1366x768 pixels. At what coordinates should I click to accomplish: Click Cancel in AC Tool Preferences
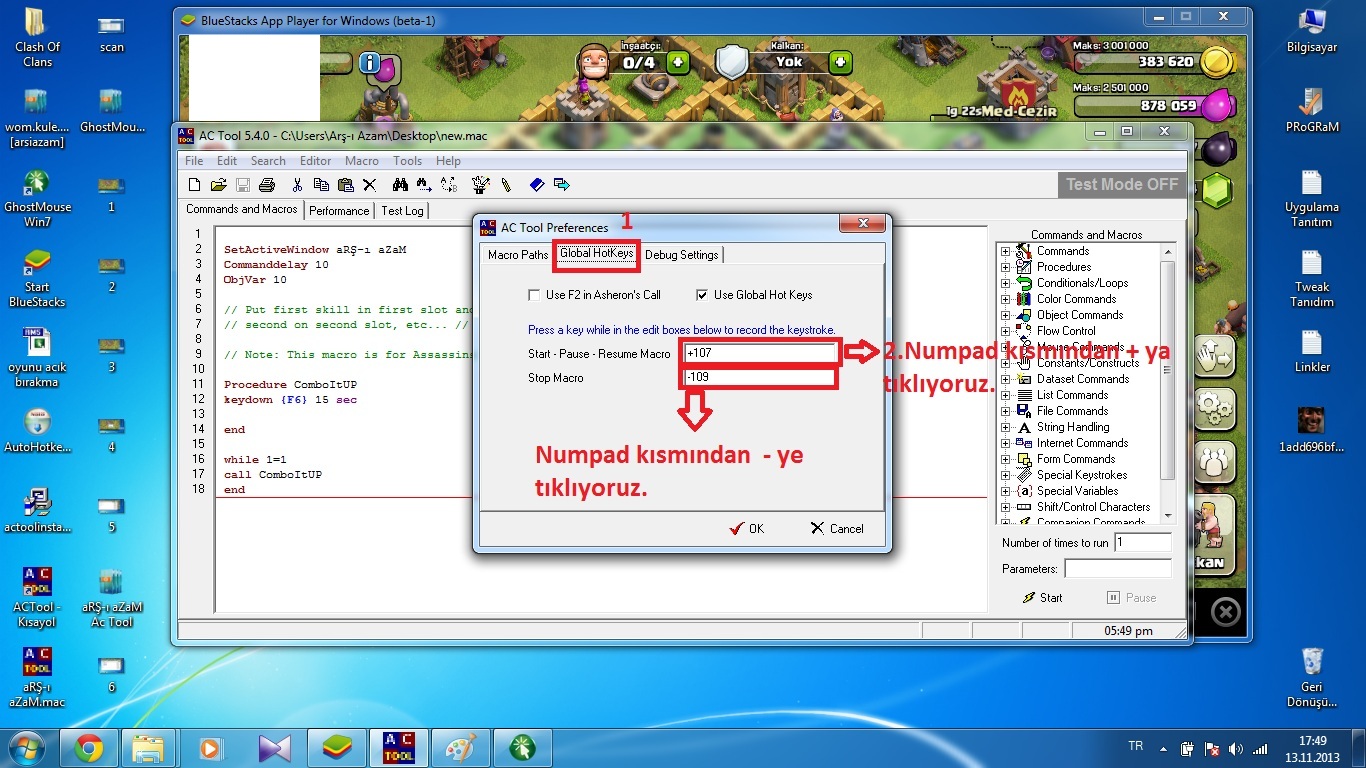pyautogui.click(x=837, y=529)
